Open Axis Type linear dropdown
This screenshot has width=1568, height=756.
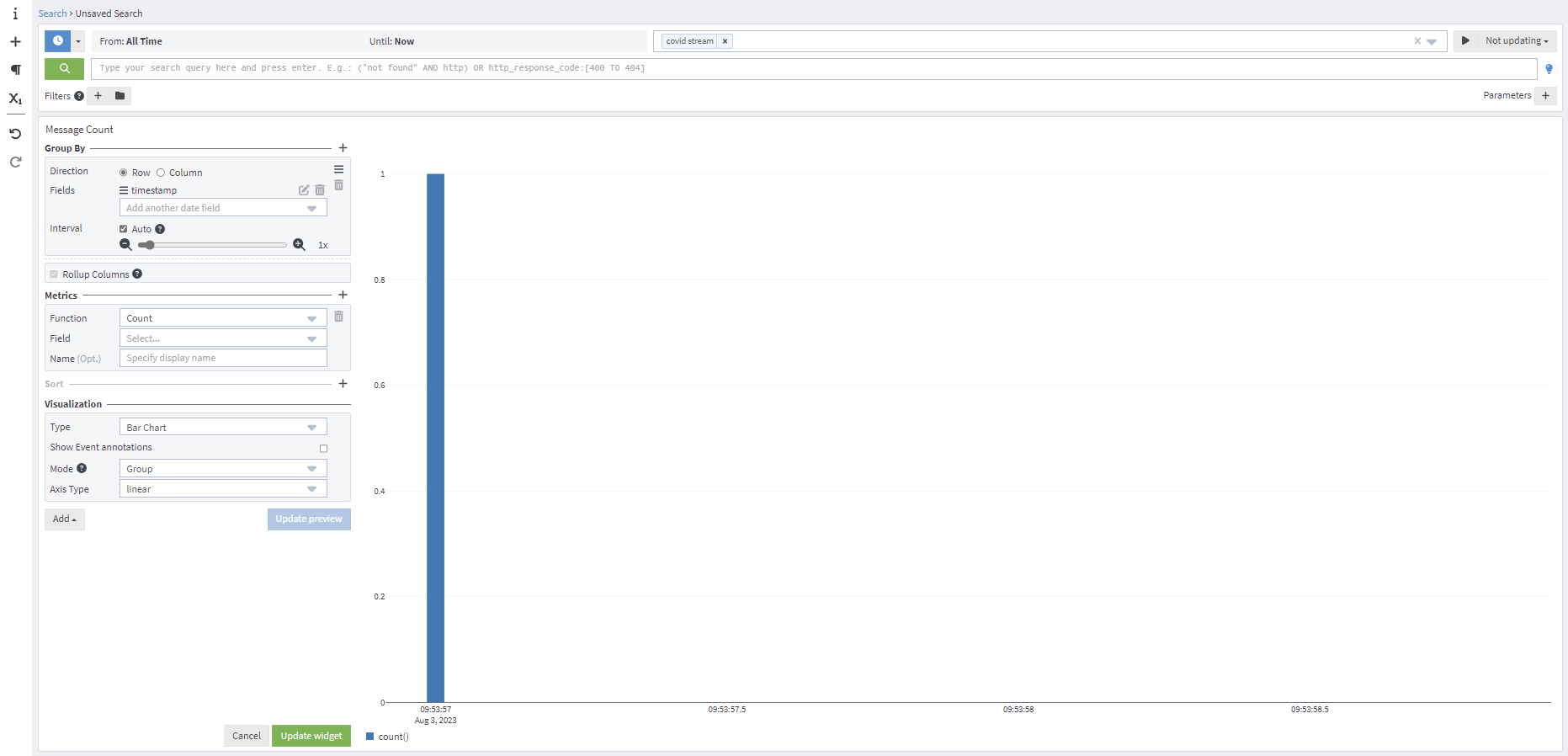click(223, 489)
